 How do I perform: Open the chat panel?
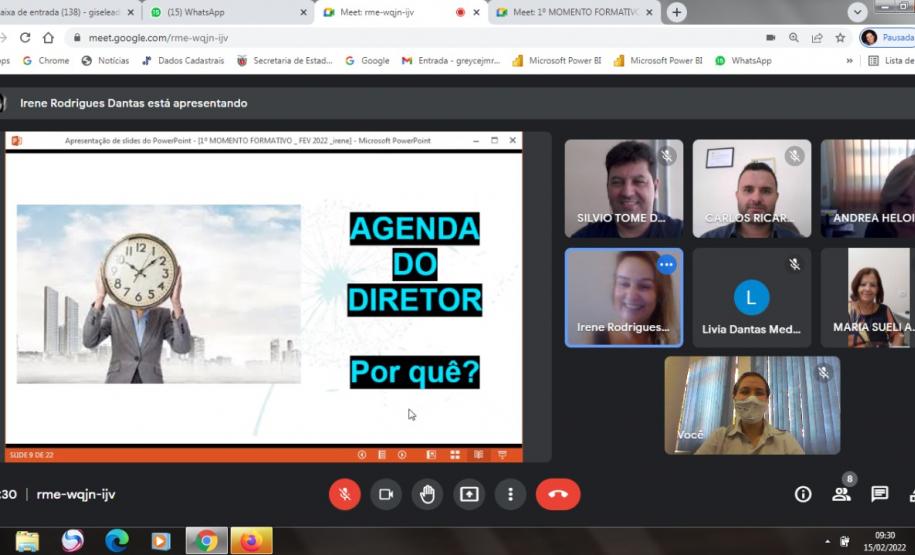tap(879, 494)
